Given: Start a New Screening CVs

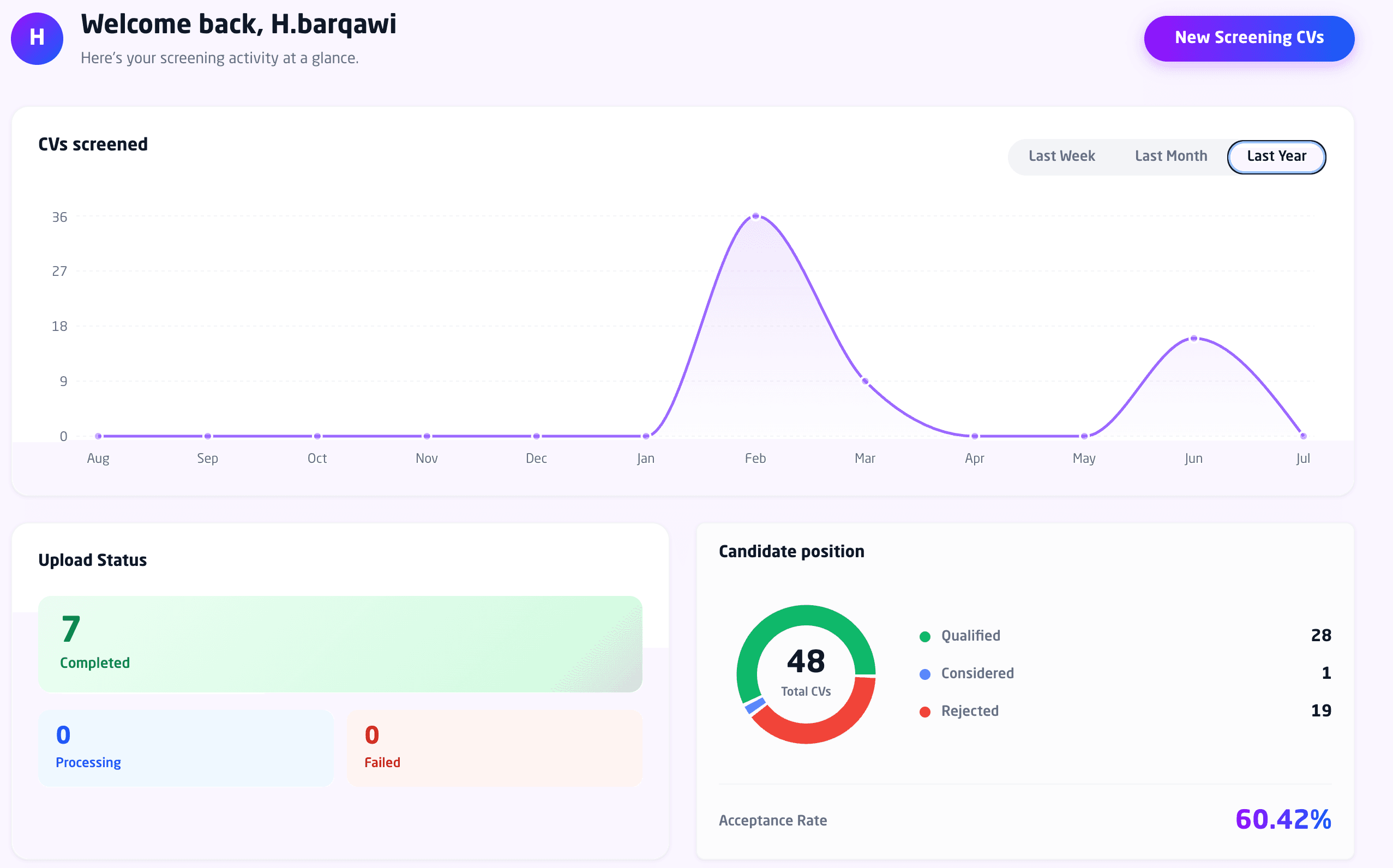Looking at the screenshot, I should tap(1249, 39).
